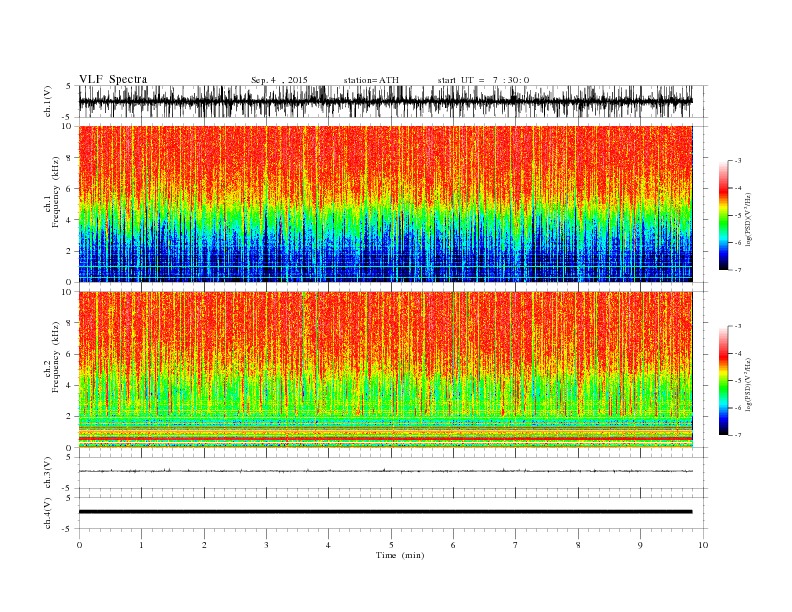Click time axis tick label "8"

(578, 545)
